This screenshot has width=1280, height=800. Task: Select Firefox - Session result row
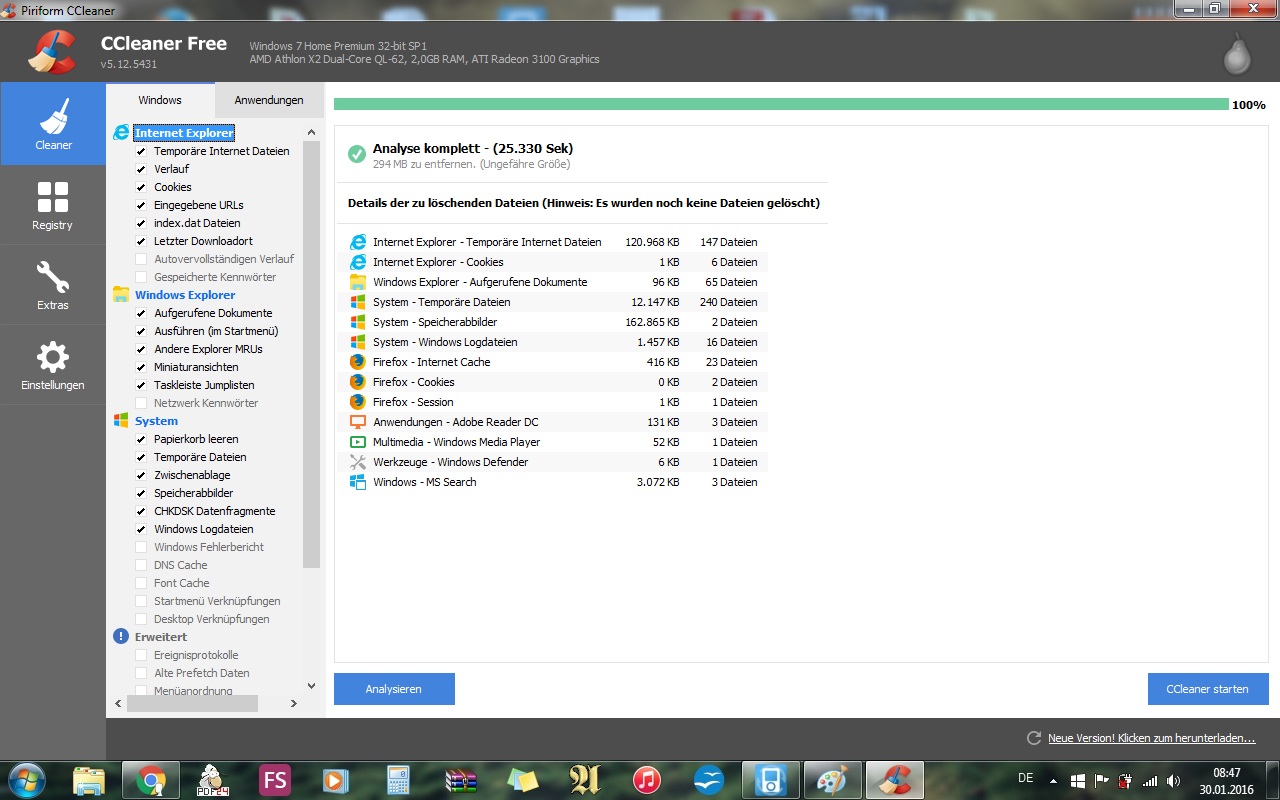554,402
